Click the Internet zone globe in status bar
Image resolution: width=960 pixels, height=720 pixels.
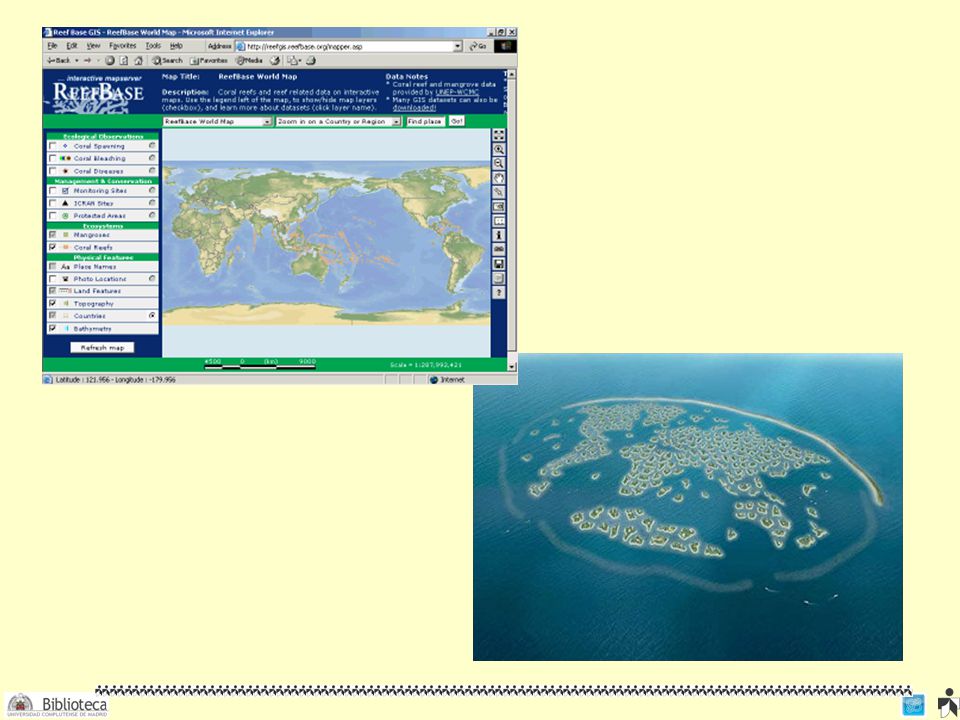coord(434,380)
